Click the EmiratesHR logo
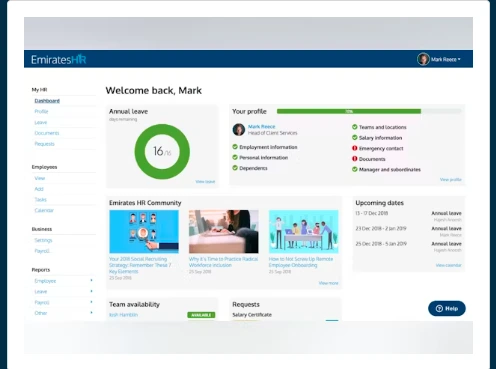Image resolution: width=496 pixels, height=369 pixels. pyautogui.click(x=59, y=59)
